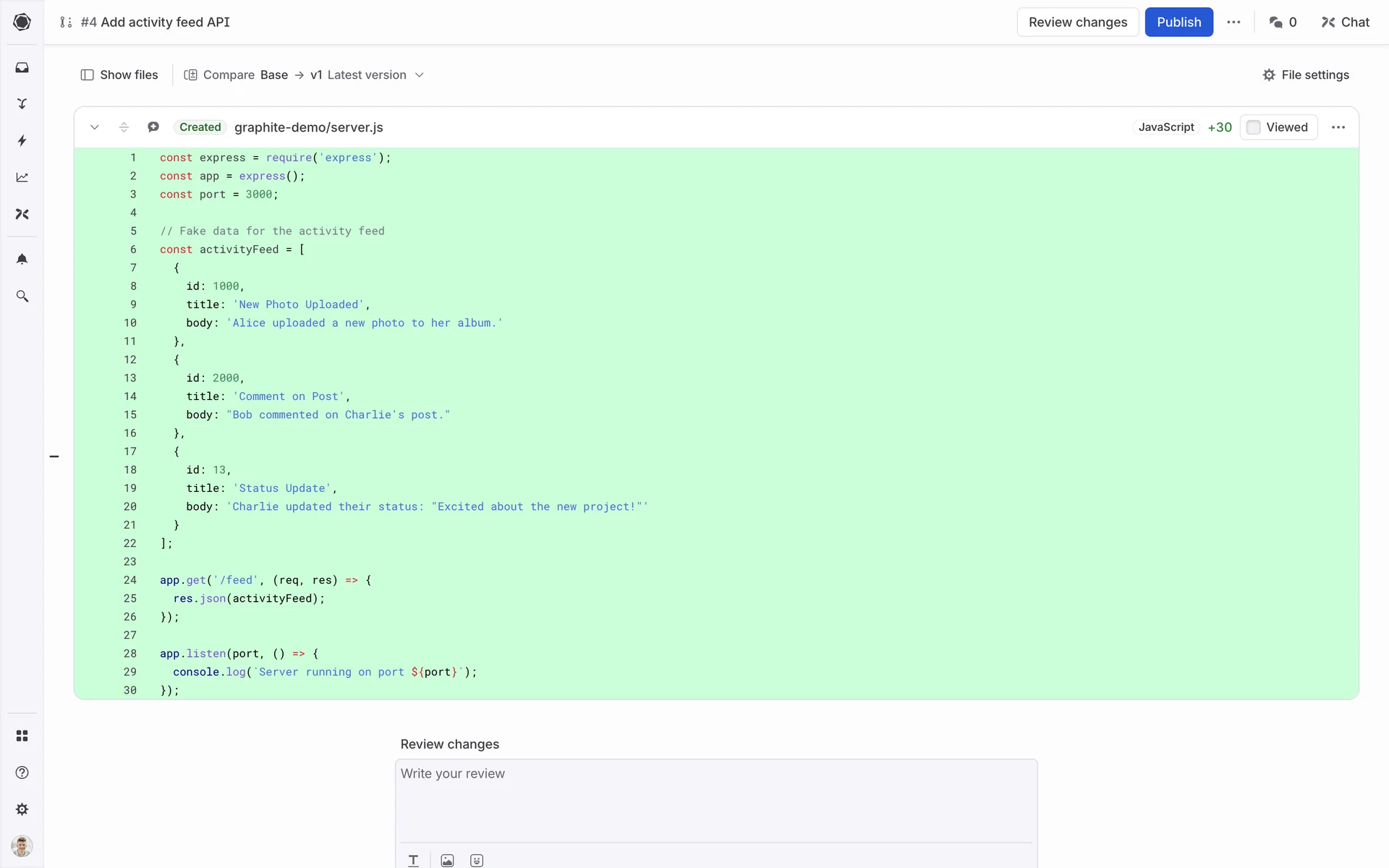This screenshot has height=868, width=1389.
Task: Open emoji picker in review editor
Action: (476, 860)
